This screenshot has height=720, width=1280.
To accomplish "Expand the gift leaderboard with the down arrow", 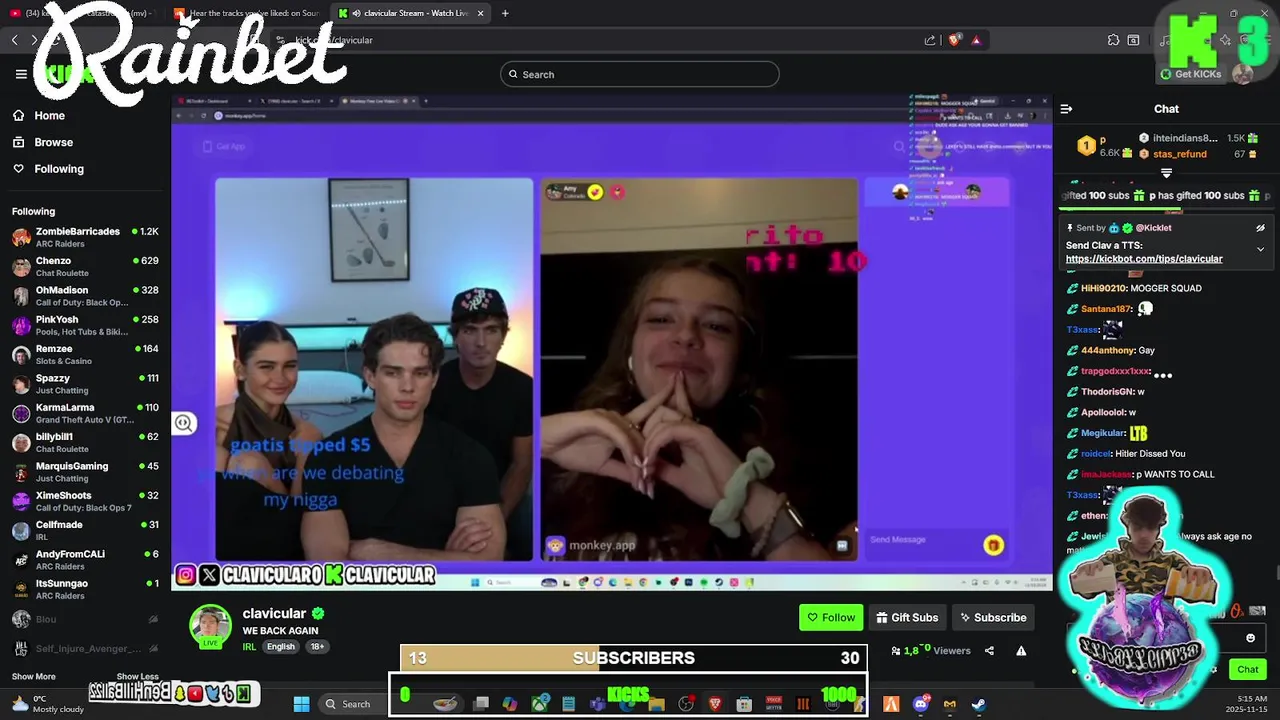I will pyautogui.click(x=1166, y=173).
